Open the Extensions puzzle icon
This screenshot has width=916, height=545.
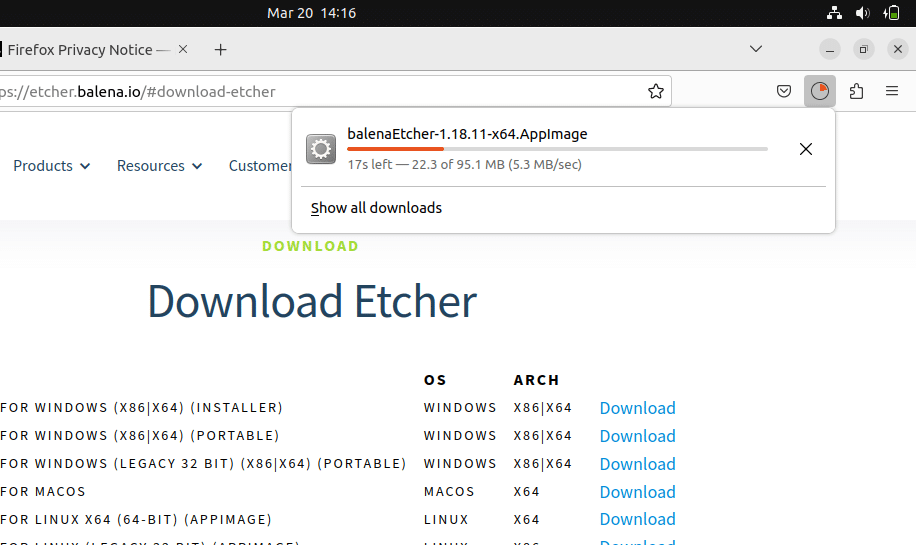[856, 91]
